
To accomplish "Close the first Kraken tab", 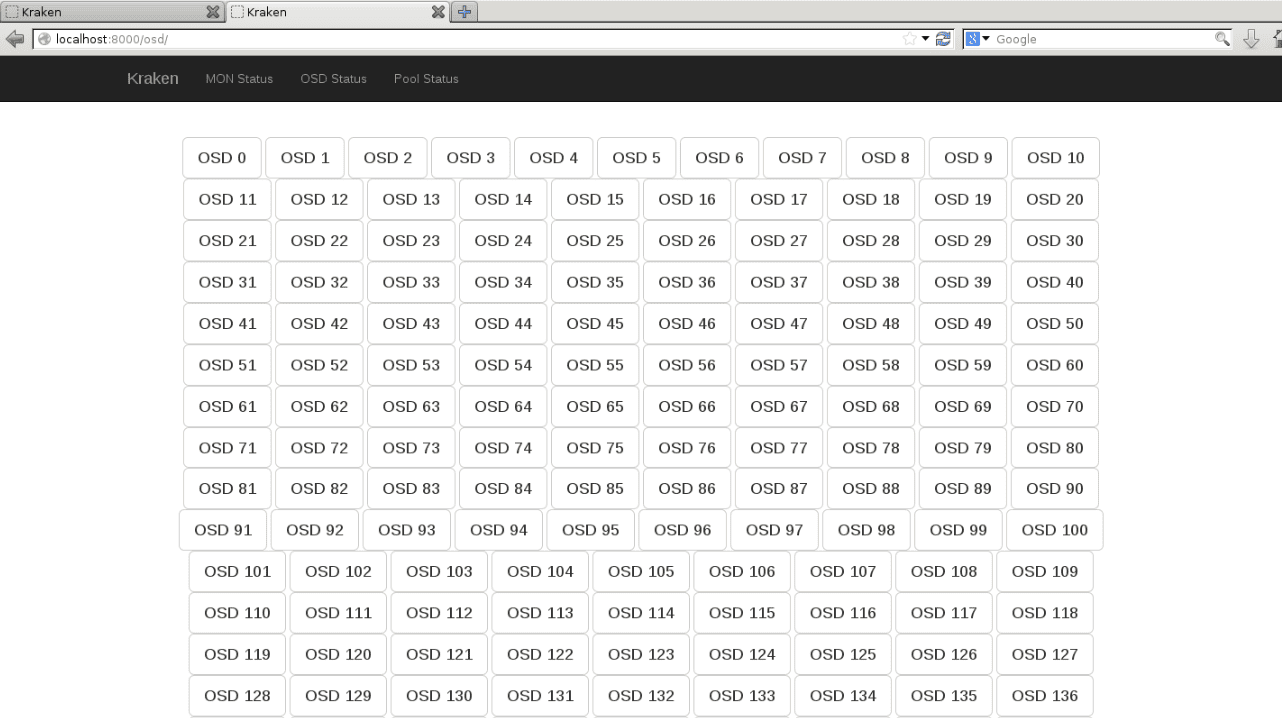I will point(212,12).
